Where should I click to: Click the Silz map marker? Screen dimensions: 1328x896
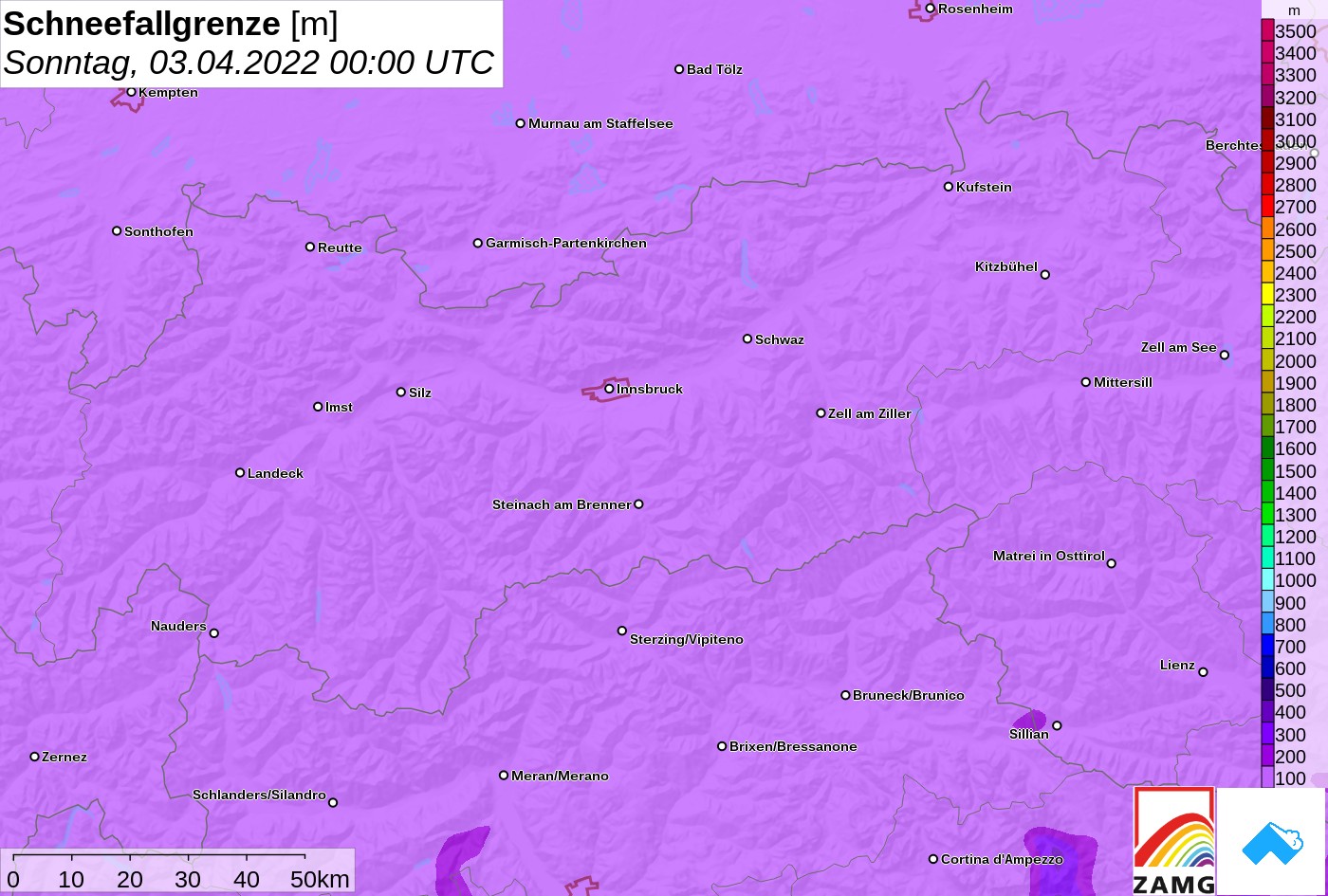pos(401,392)
